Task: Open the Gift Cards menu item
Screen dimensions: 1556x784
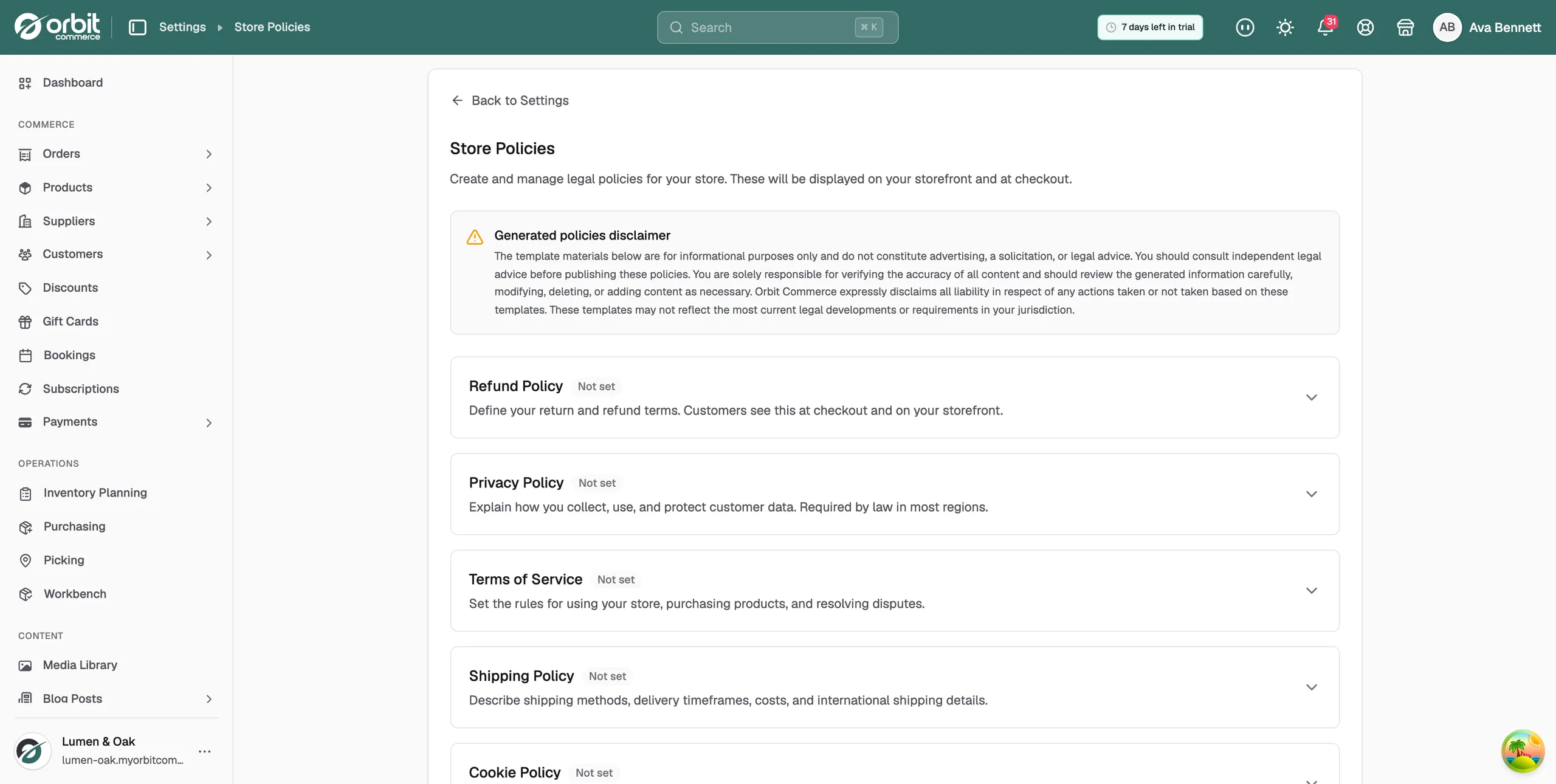Action: tap(115, 321)
